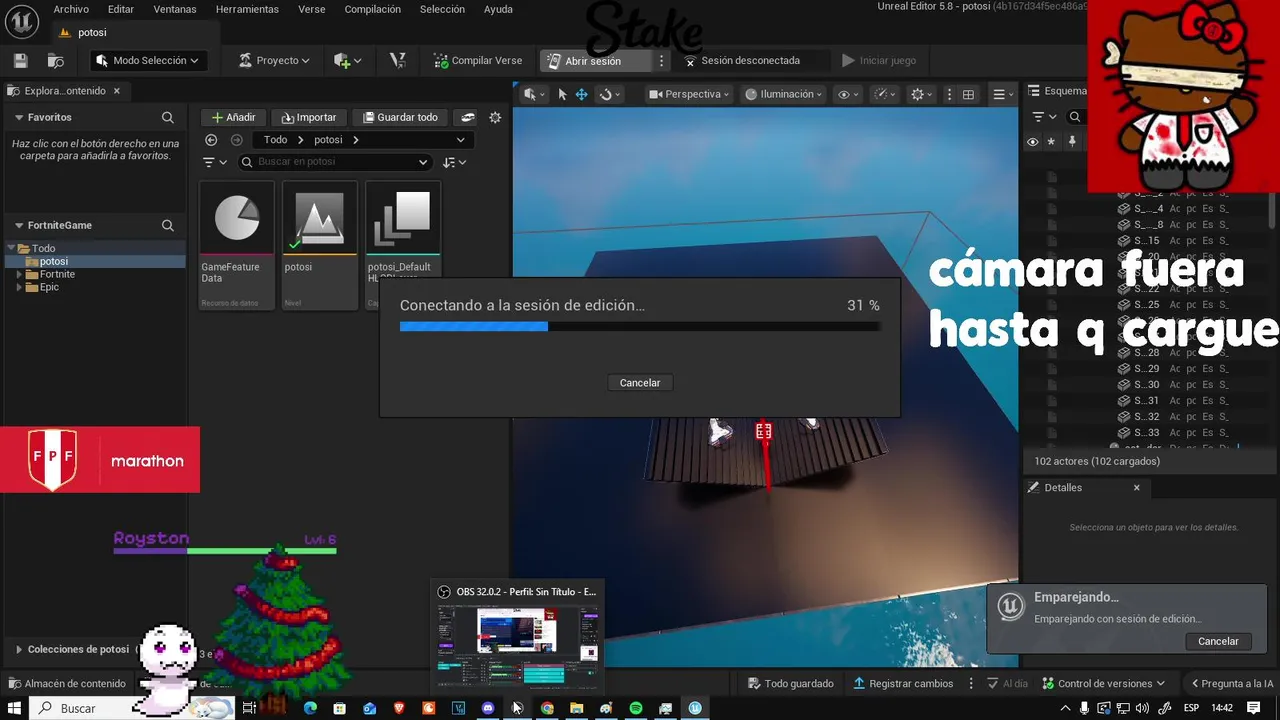Open the Herramientas menu
Image resolution: width=1280 pixels, height=720 pixels.
pos(247,9)
